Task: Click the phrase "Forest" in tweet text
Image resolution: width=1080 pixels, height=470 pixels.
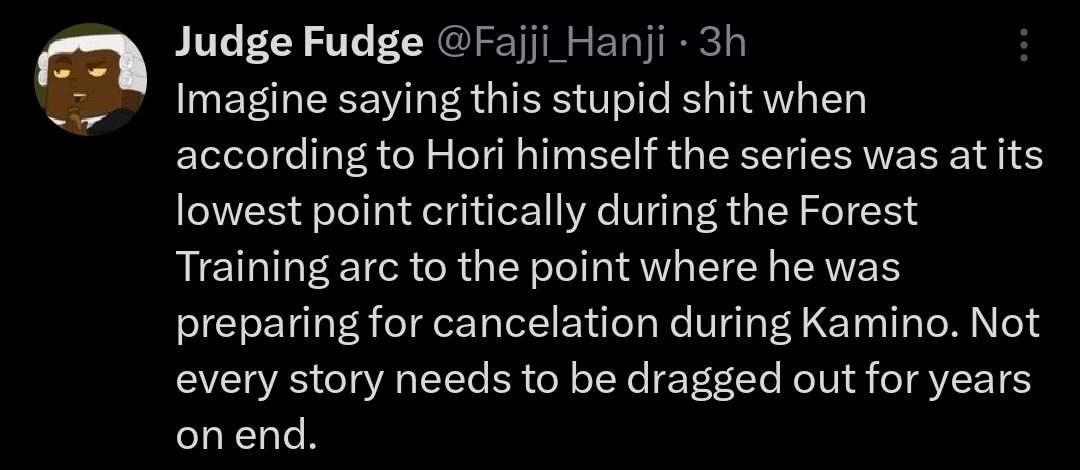Action: pos(858,212)
